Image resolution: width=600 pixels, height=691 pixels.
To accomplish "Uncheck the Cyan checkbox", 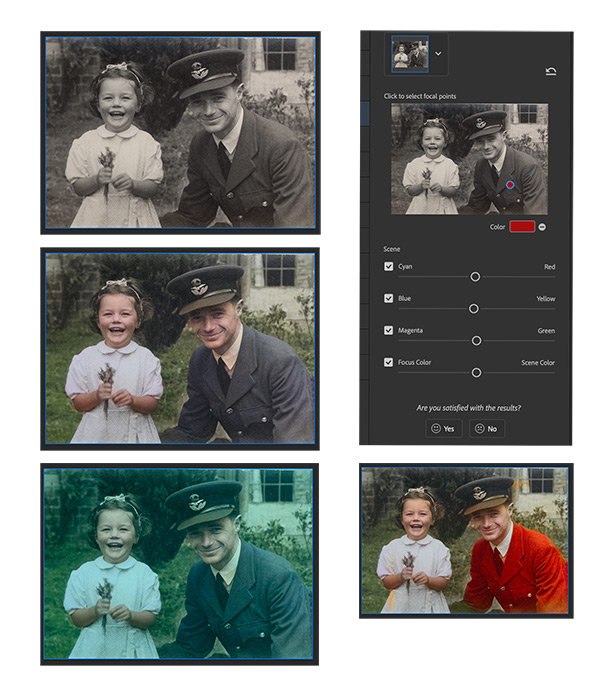I will pos(389,266).
